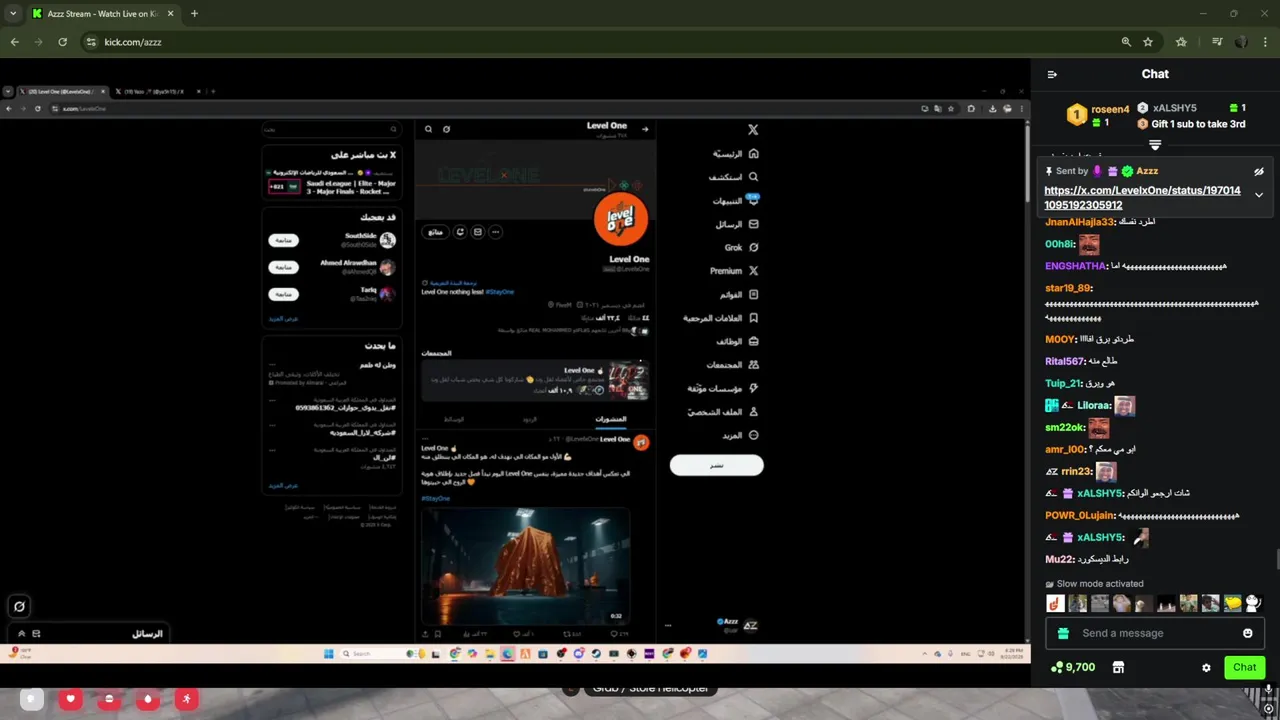
Task: Open the site information icon in the address bar
Action: [x=91, y=42]
